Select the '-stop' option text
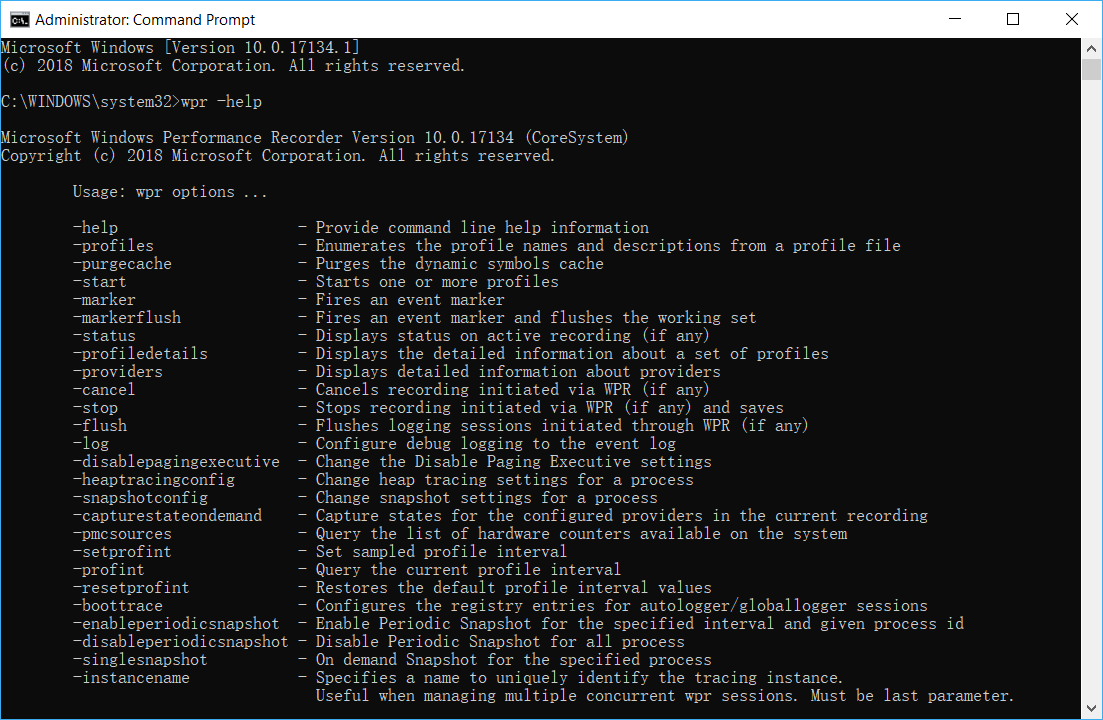This screenshot has width=1103, height=720. pyautogui.click(x=95, y=408)
